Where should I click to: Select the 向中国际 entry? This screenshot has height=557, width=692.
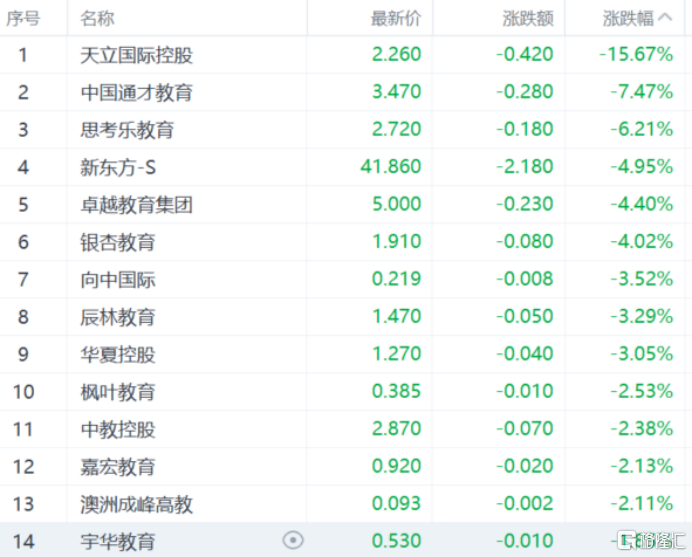[118, 280]
